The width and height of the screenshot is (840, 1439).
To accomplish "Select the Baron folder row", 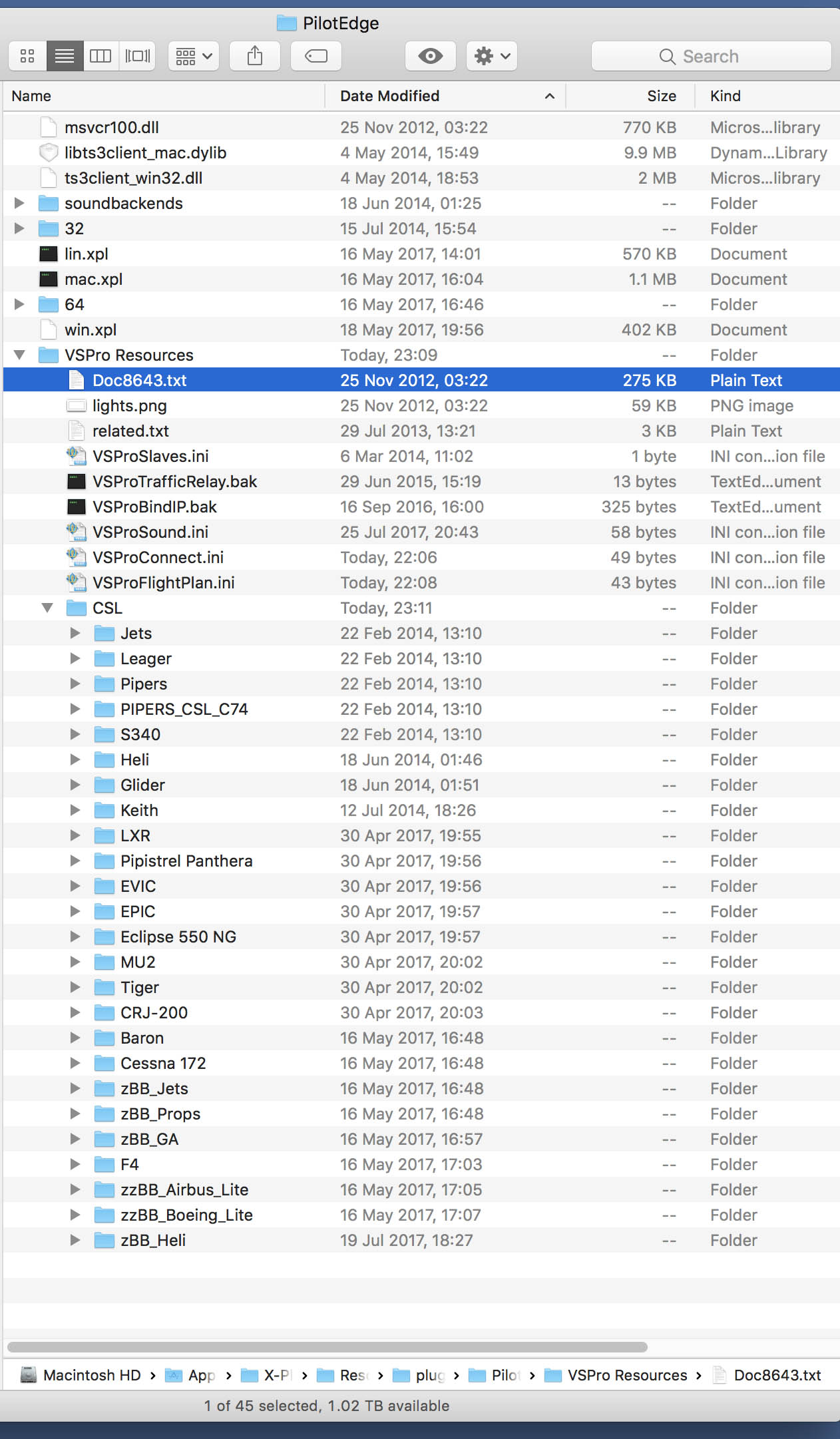I will [421, 1038].
